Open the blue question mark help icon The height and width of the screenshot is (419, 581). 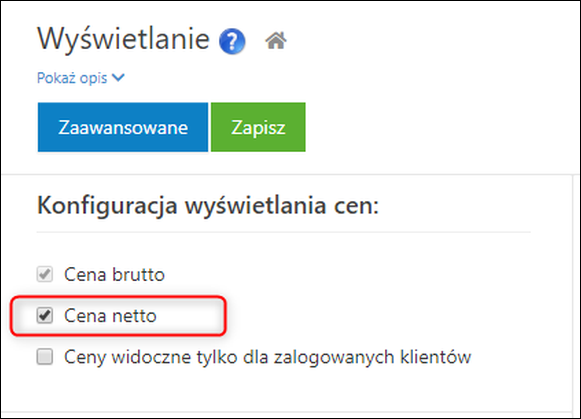pyautogui.click(x=232, y=41)
